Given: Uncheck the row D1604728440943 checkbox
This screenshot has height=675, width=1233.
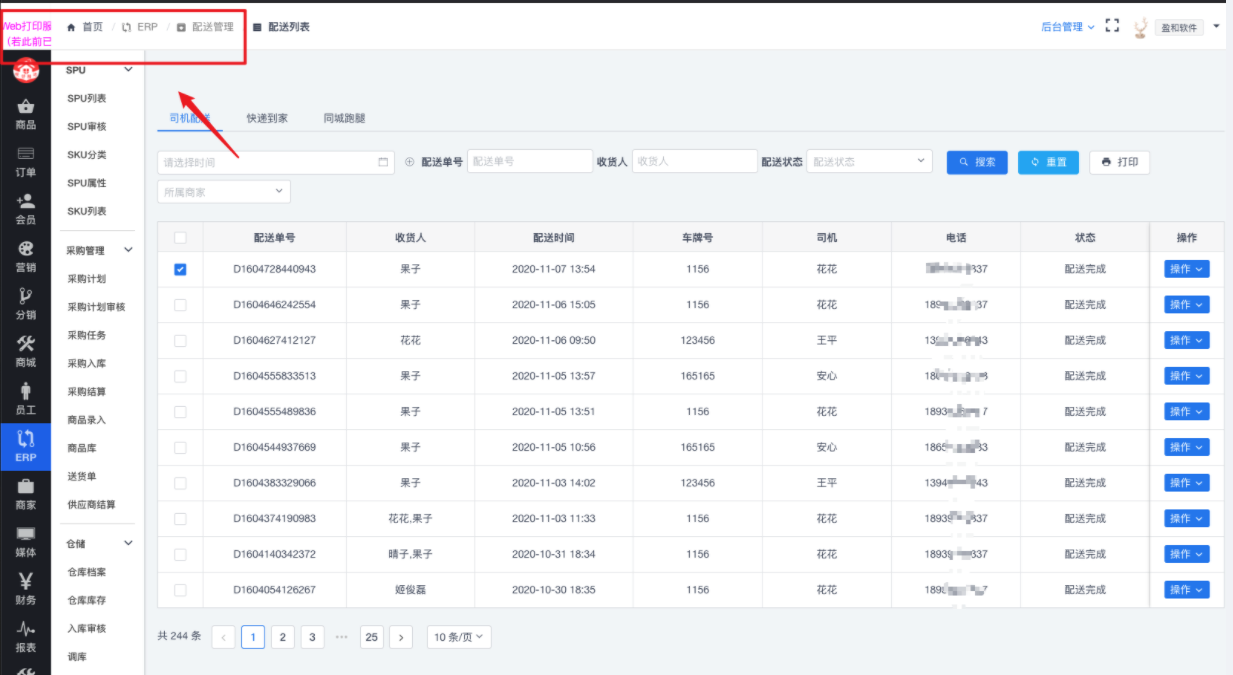Looking at the screenshot, I should 180,269.
